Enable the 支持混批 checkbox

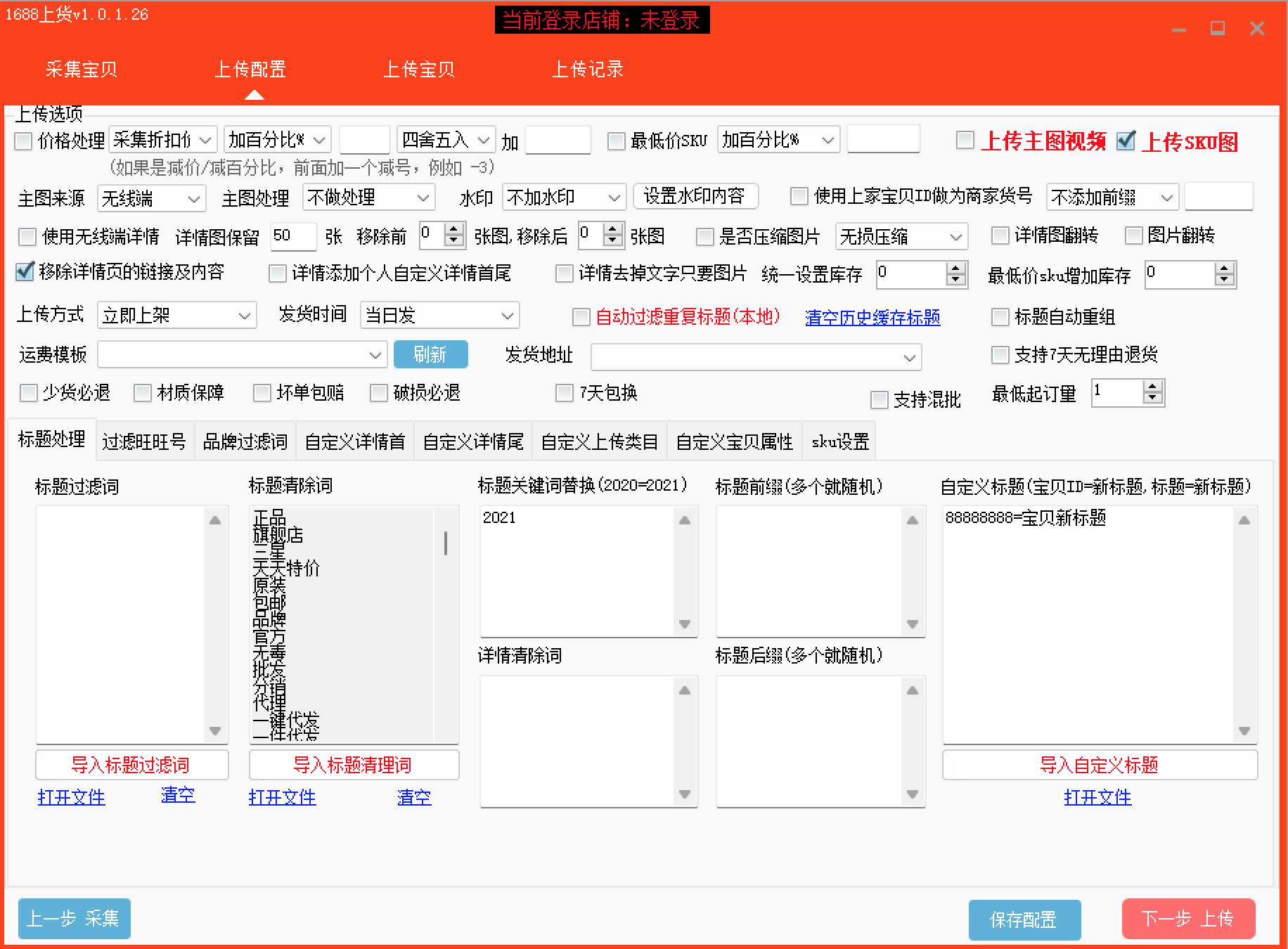pos(879,400)
